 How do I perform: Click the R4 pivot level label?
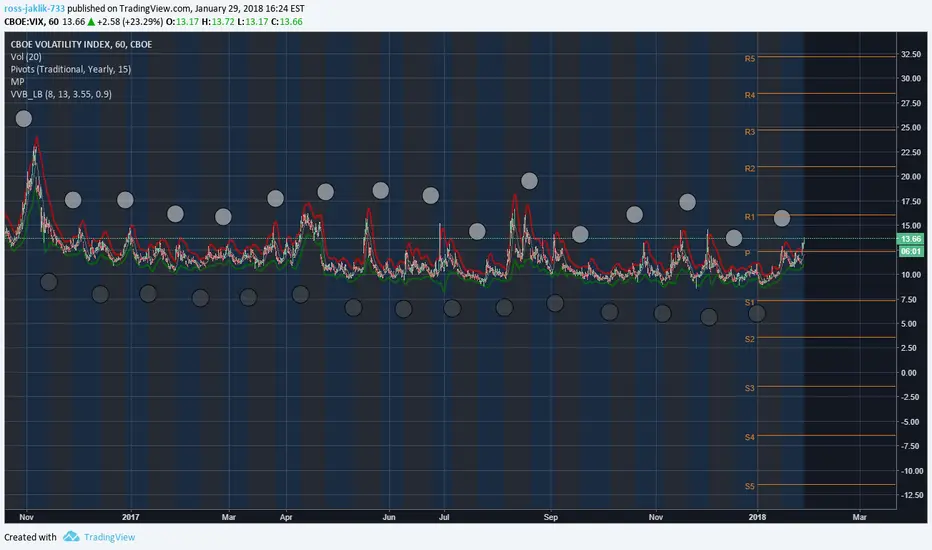pos(750,95)
